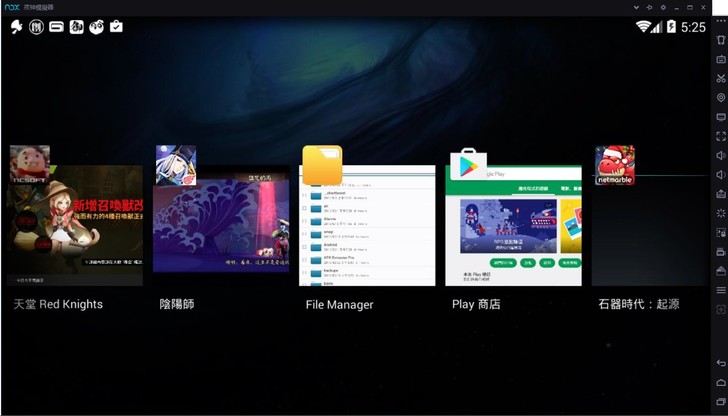Click the NCSOFT Red Knights app icon

(x=30, y=165)
